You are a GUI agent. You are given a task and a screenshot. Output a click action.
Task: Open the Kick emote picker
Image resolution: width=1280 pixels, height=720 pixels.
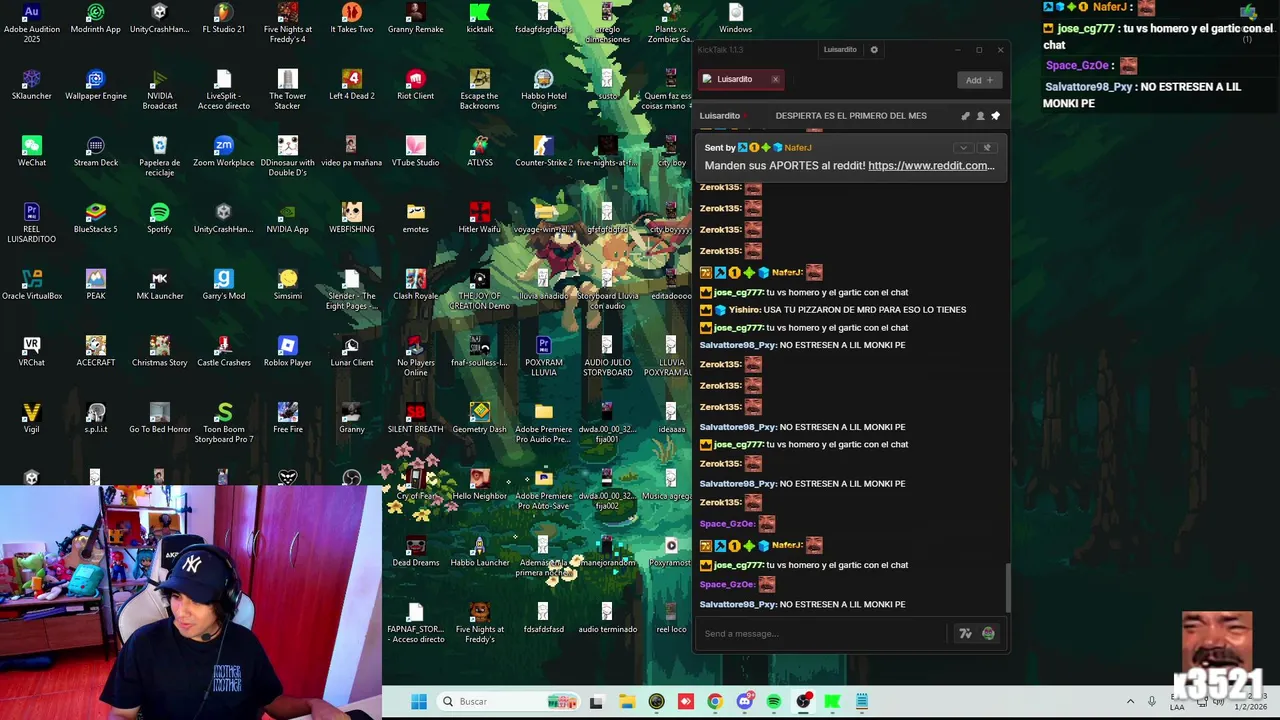pos(988,633)
